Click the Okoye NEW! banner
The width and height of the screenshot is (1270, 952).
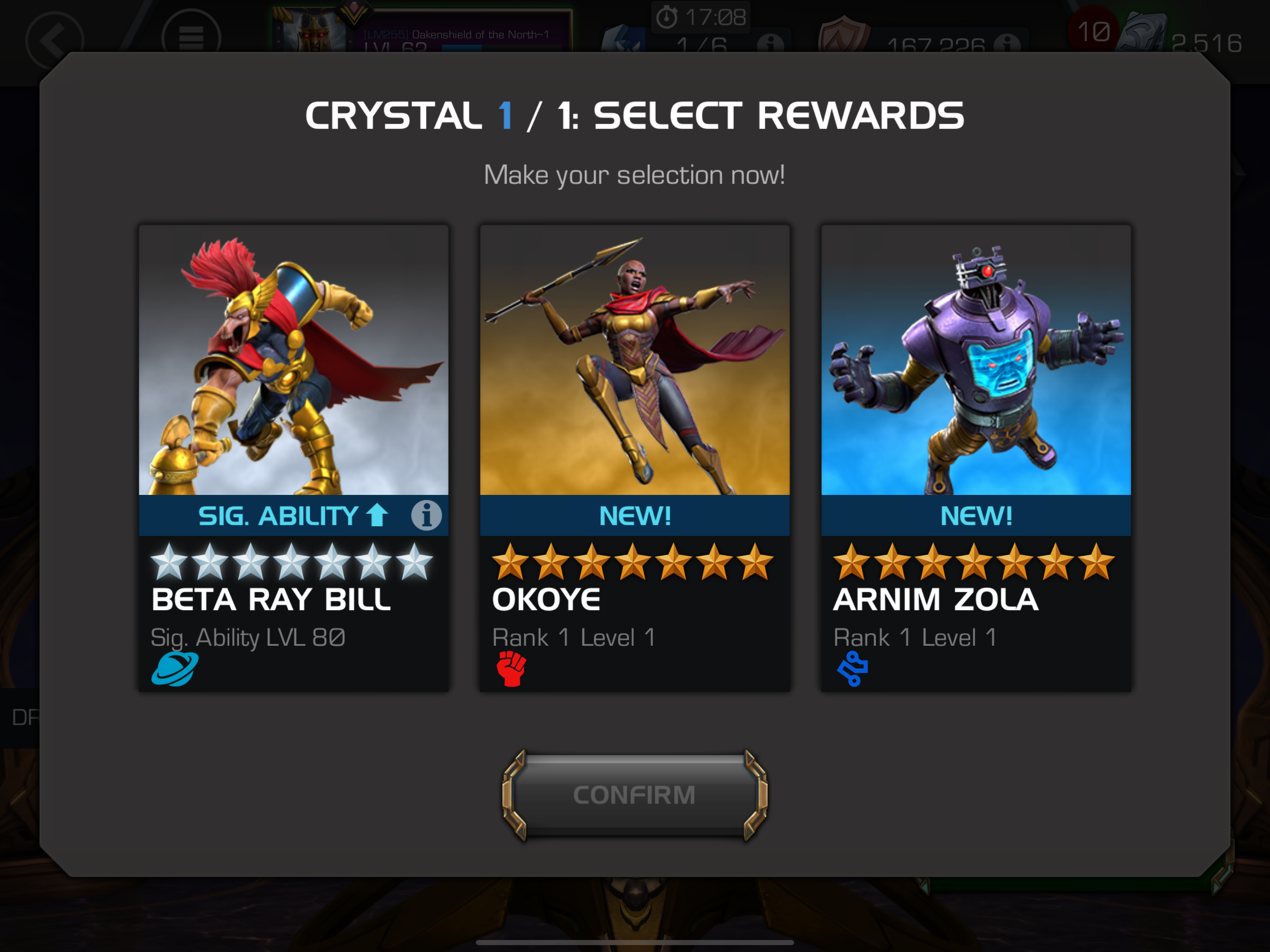[635, 515]
